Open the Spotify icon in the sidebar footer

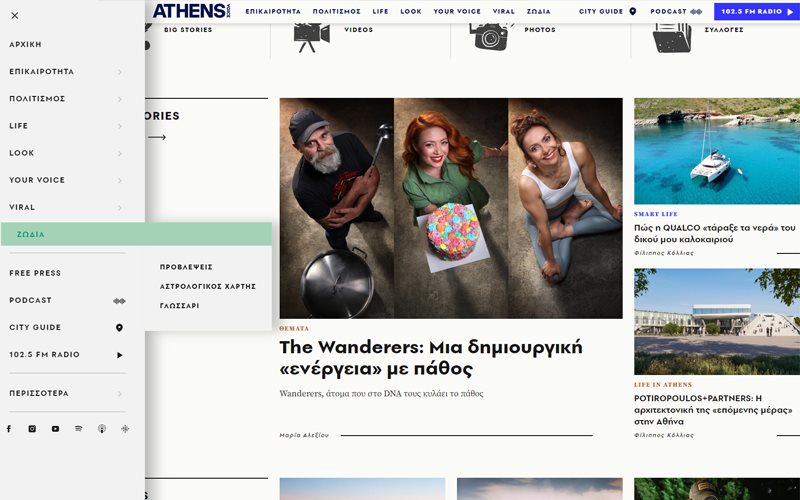click(79, 429)
